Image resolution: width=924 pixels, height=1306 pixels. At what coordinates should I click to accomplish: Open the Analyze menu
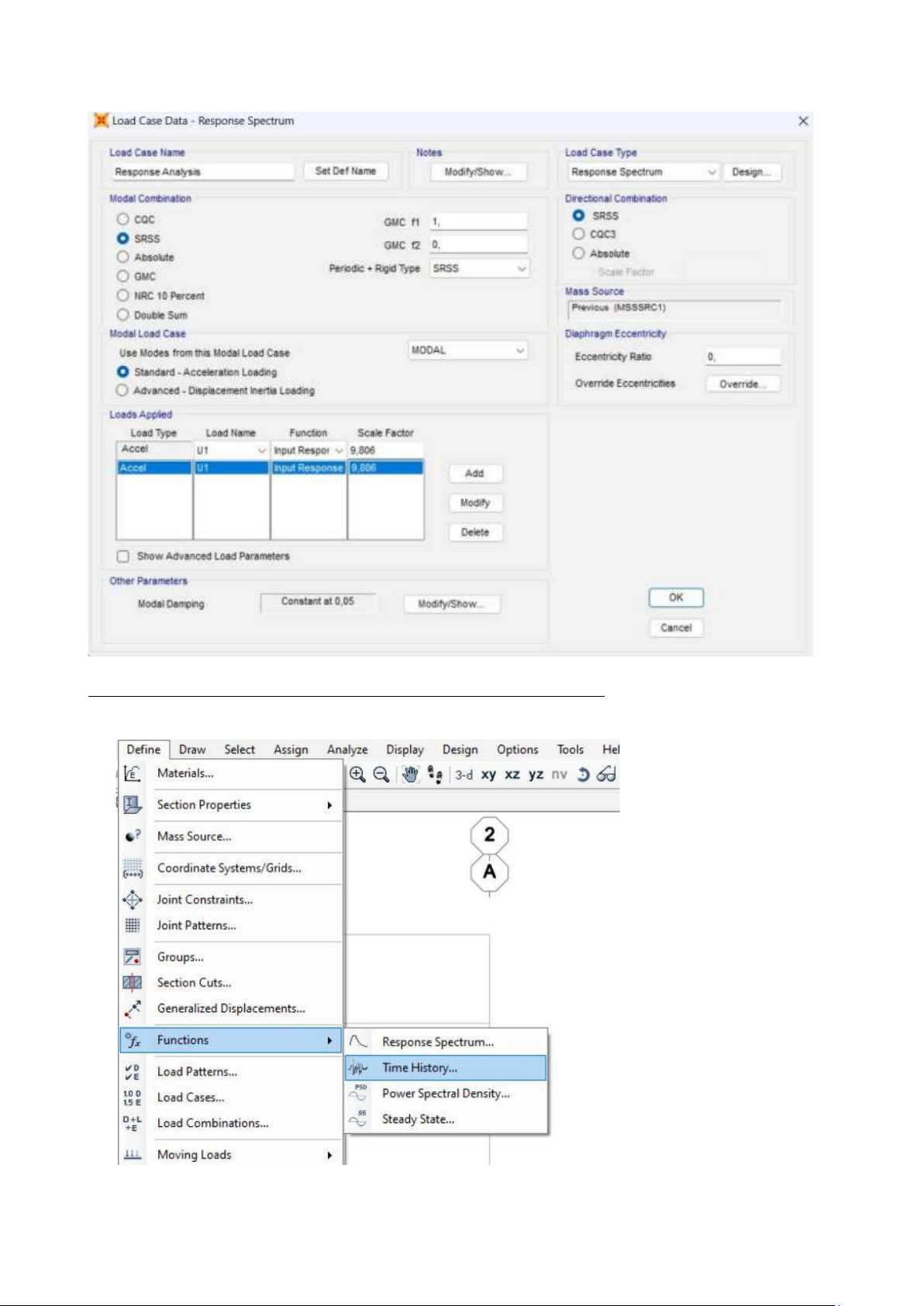pyautogui.click(x=347, y=749)
